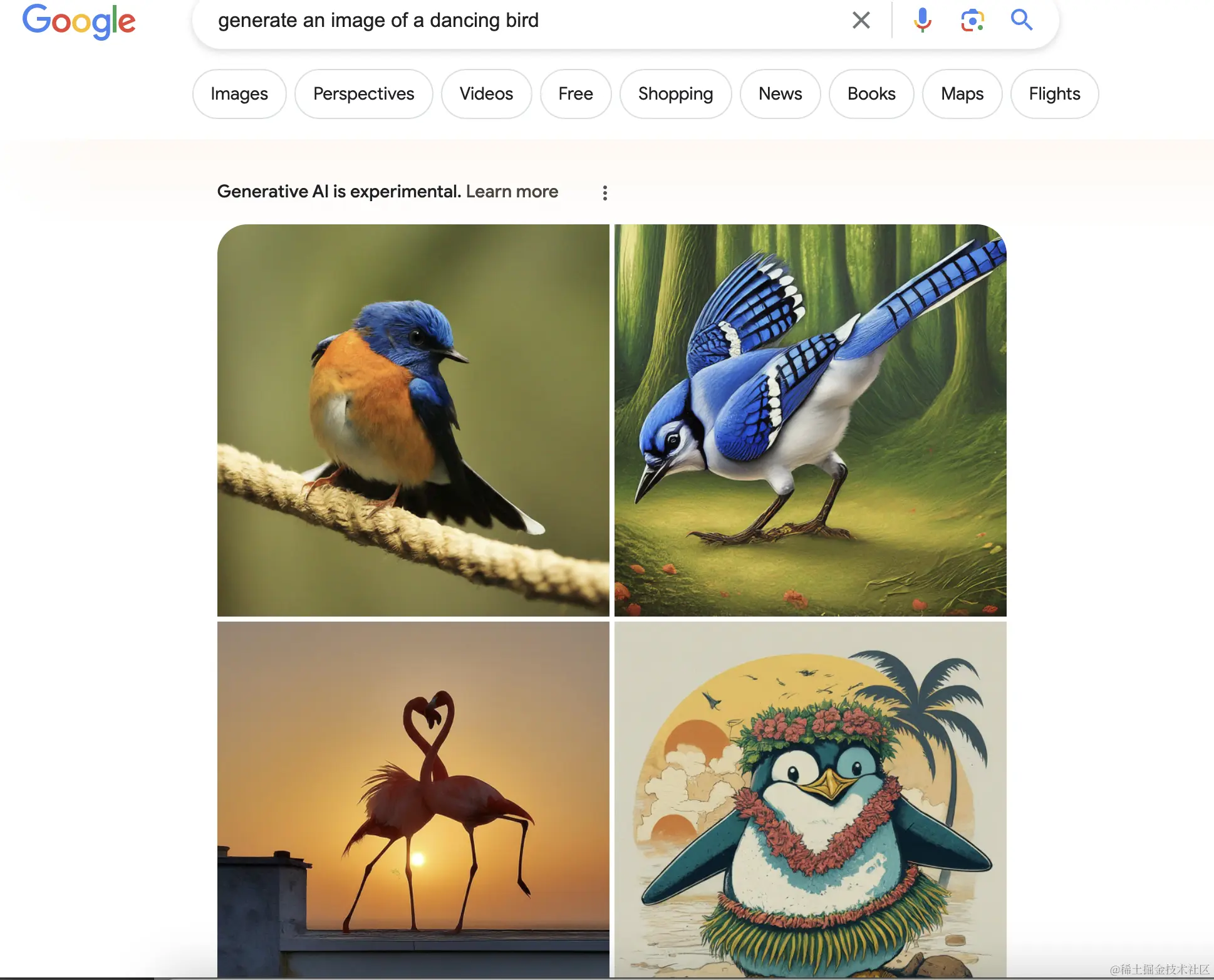Screen dimensions: 1214x980
Task: Select the Free results filter
Action: [576, 94]
